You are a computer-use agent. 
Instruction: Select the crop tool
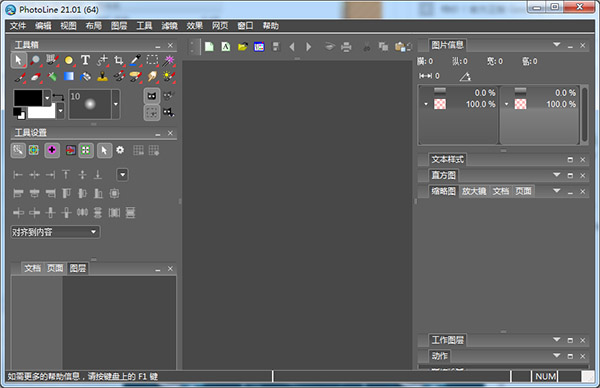(119, 60)
